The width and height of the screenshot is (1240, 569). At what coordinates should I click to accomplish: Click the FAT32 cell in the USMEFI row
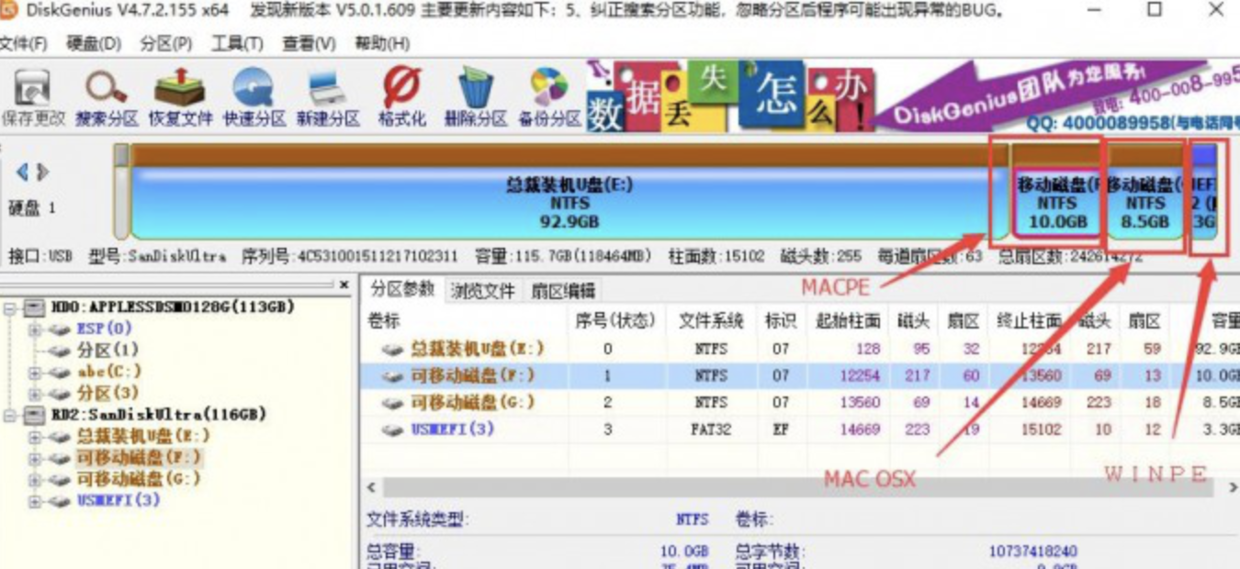[711, 429]
